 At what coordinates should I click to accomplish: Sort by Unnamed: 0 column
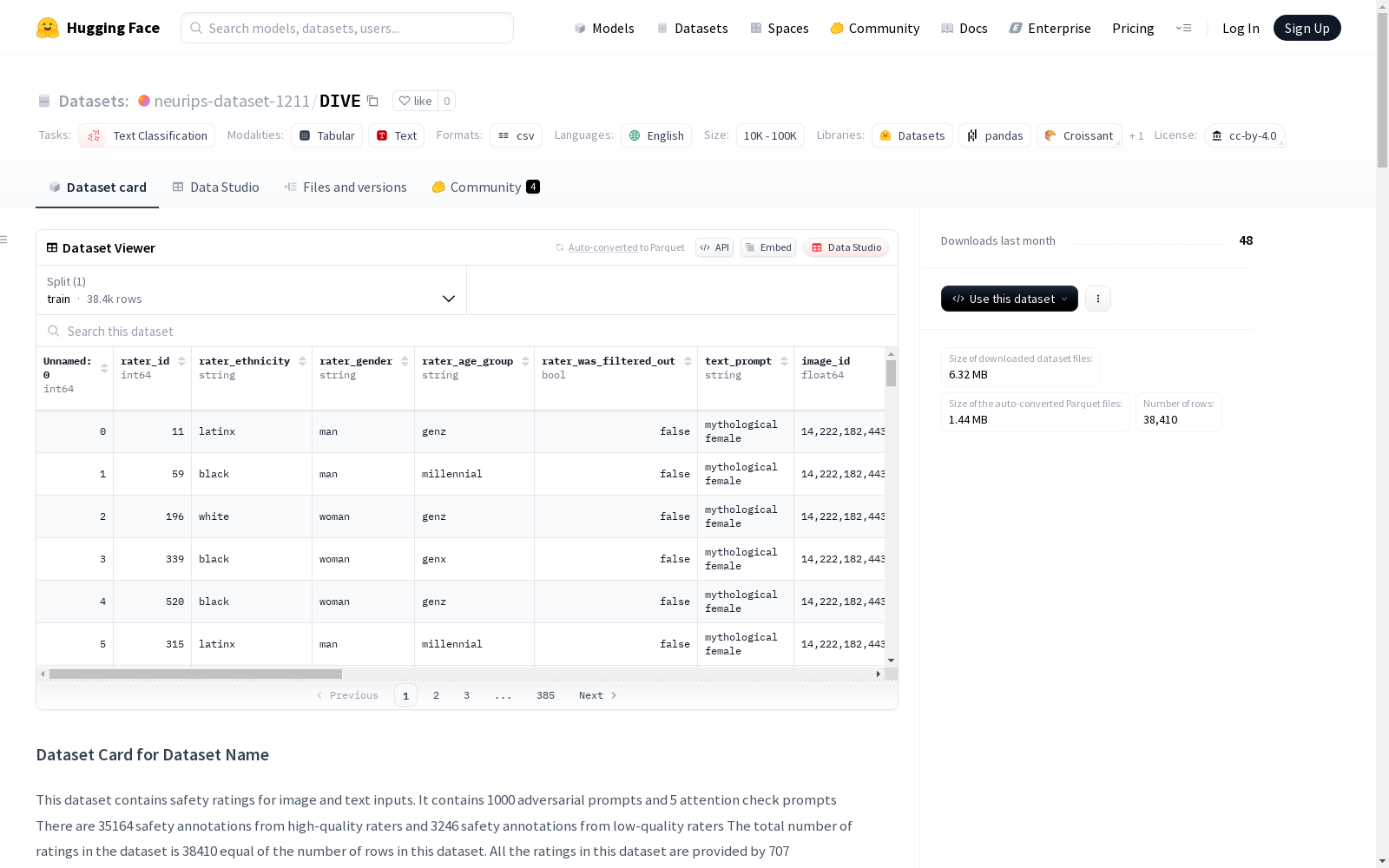[104, 368]
